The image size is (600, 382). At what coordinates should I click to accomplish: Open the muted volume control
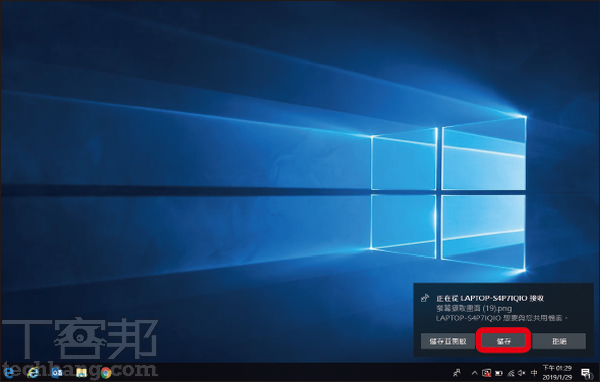(x=522, y=372)
